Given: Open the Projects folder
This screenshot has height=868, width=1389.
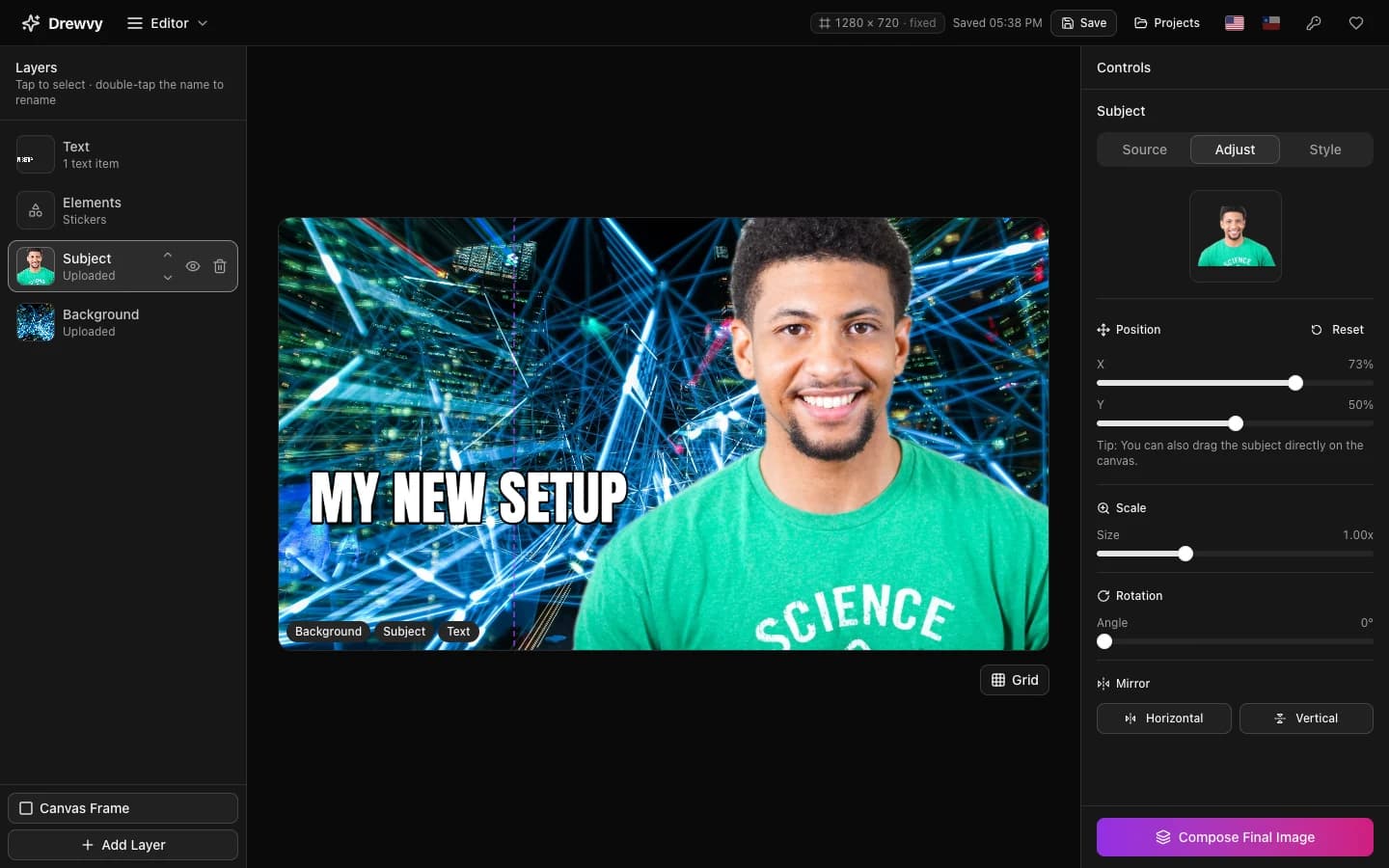Looking at the screenshot, I should 1166,23.
